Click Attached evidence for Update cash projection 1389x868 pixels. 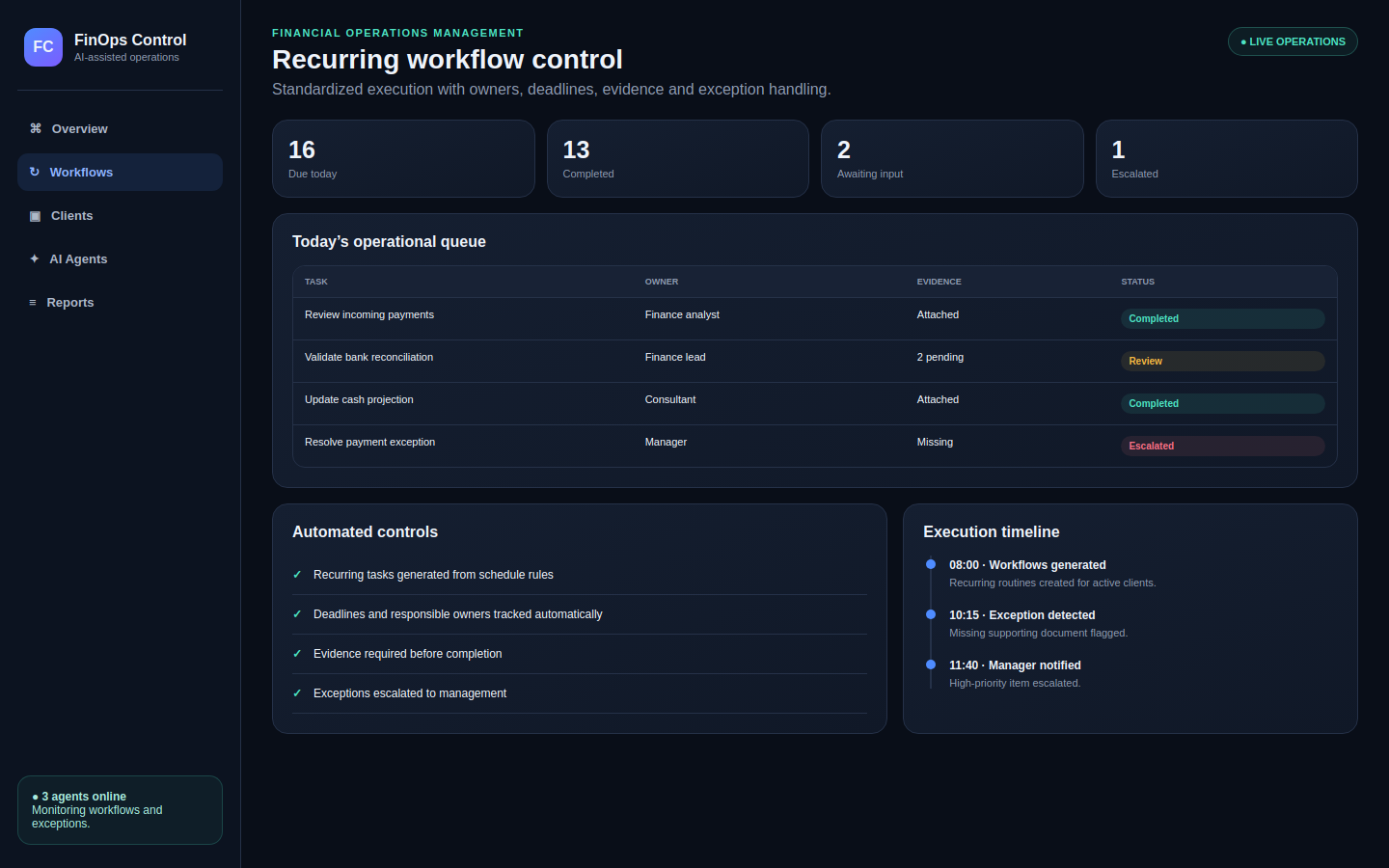[x=938, y=399]
